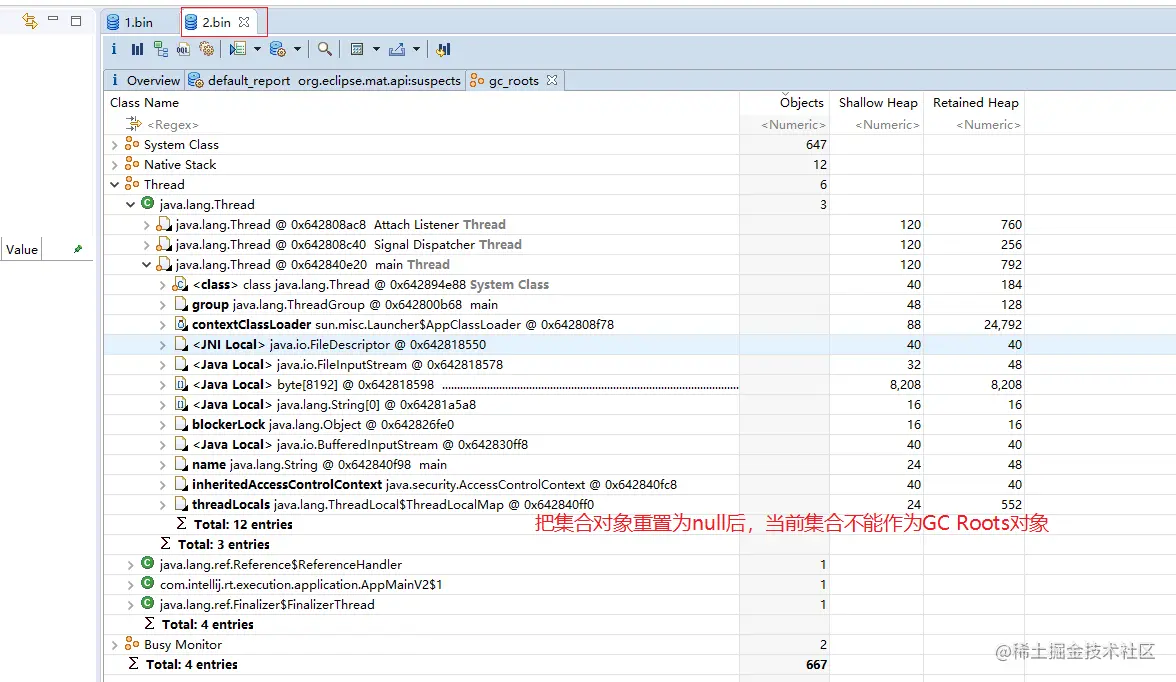Open Calculate Retained Size dropdown arrow
Viewport: 1176px width, 682px height.
pos(376,49)
